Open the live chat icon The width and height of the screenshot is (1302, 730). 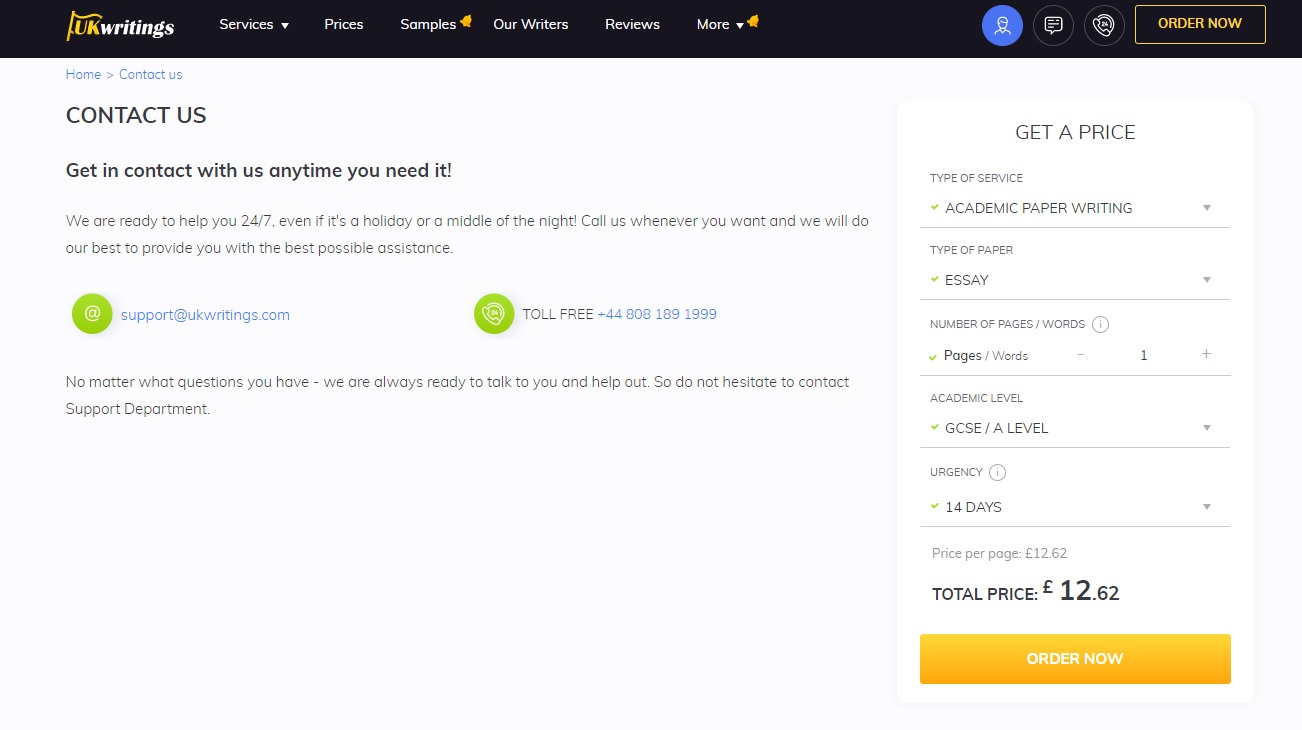click(1053, 25)
